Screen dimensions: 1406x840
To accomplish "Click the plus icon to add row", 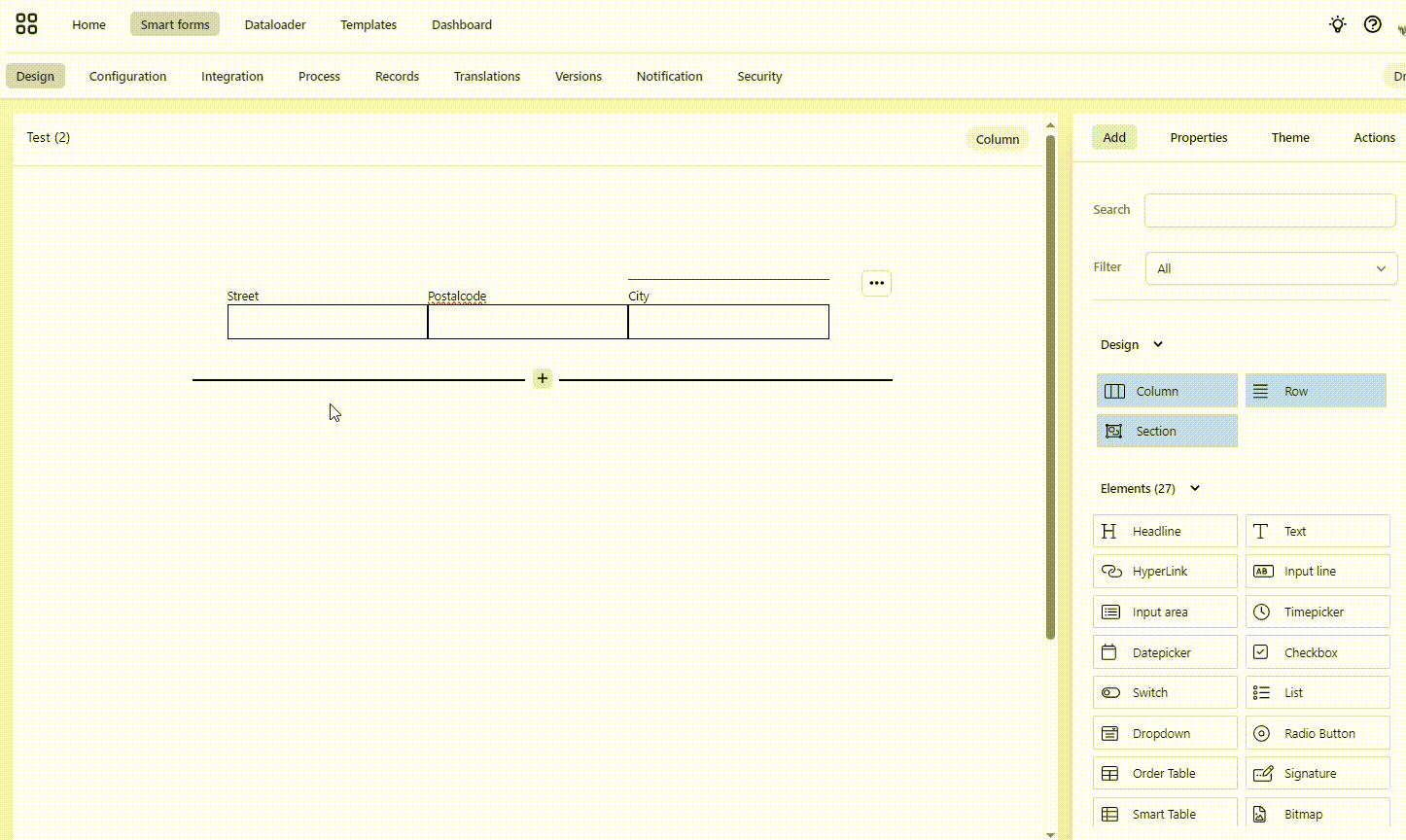I will pyautogui.click(x=543, y=378).
